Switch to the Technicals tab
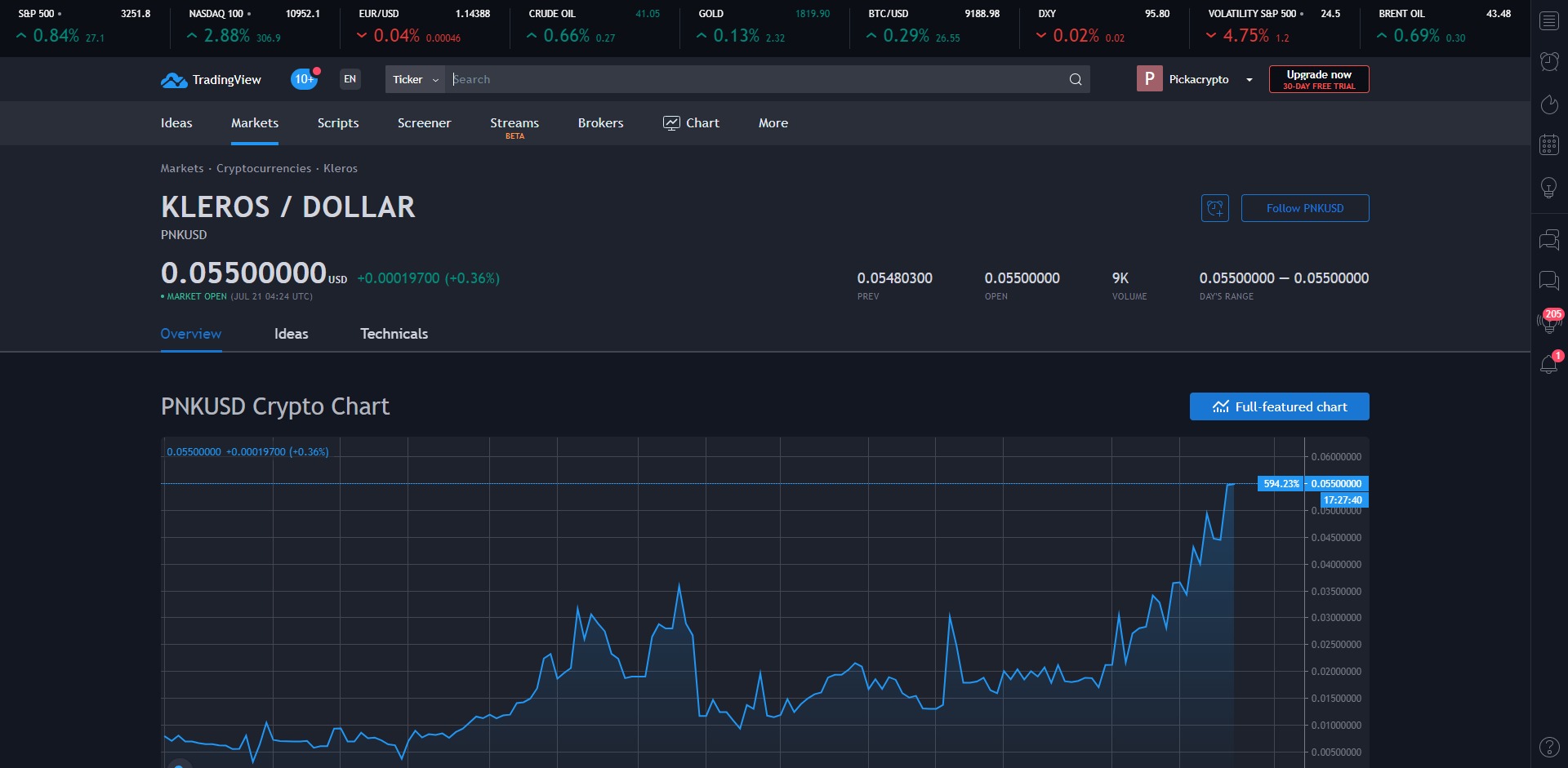The width and height of the screenshot is (1568, 768). coord(394,334)
